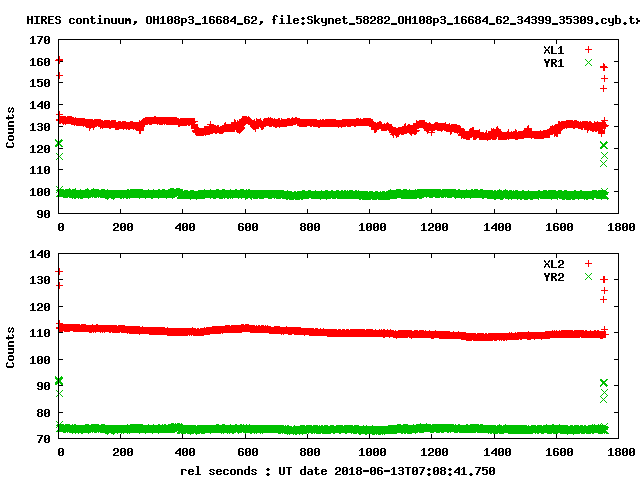Click y-axis 100 tick on XL1/YR1 plot
The height and width of the screenshot is (480, 640).
[40, 192]
